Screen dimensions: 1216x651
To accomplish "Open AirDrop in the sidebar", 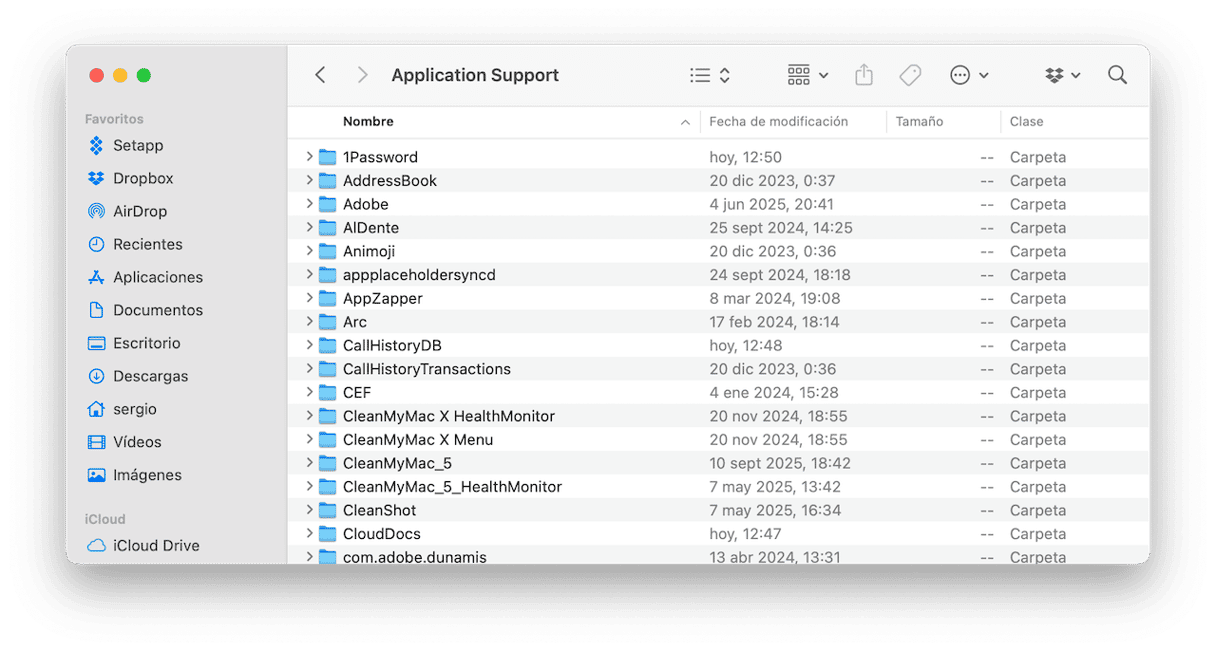I will pos(140,211).
